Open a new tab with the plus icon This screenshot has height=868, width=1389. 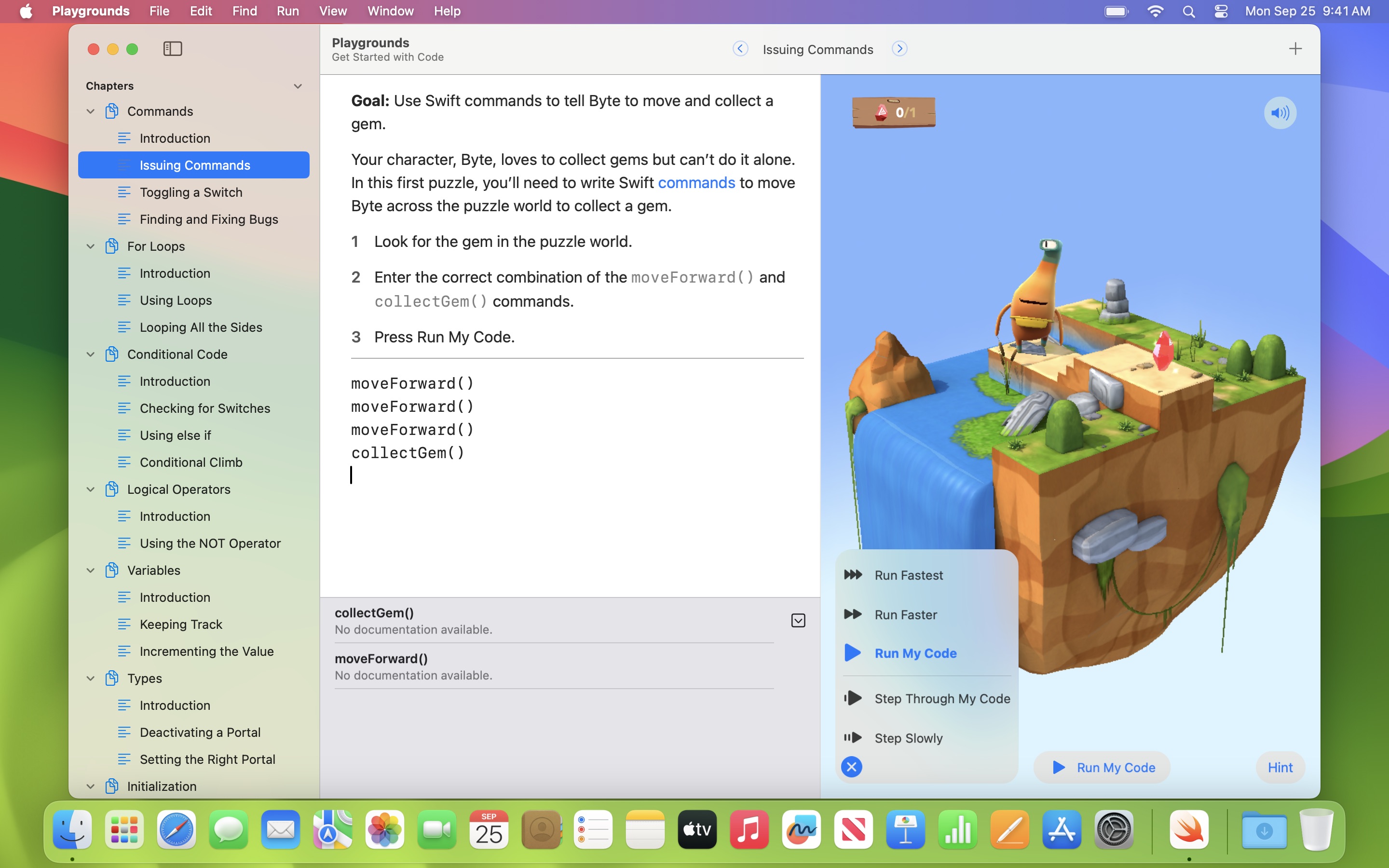pos(1296,49)
